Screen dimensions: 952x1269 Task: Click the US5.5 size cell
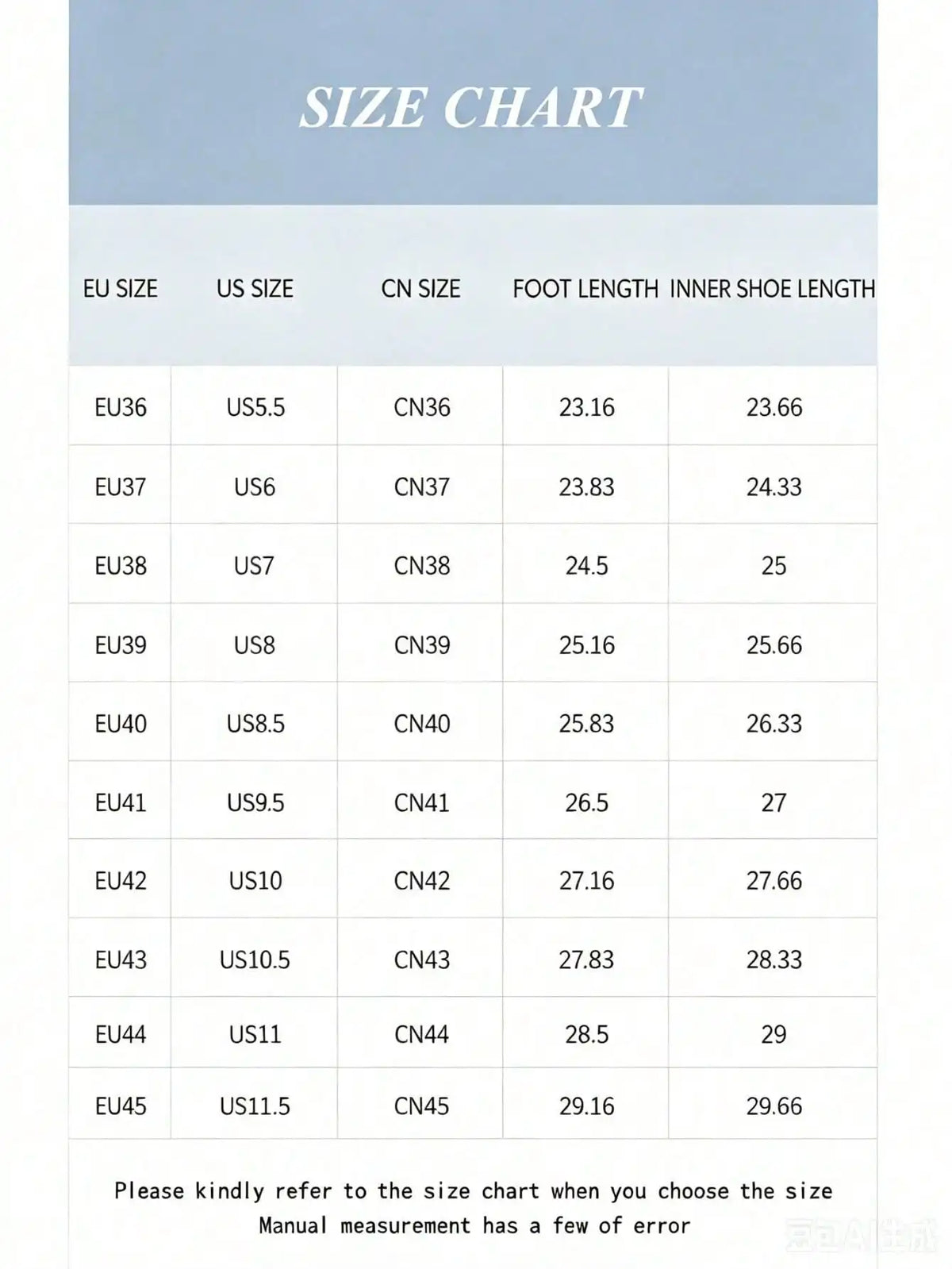coord(255,407)
